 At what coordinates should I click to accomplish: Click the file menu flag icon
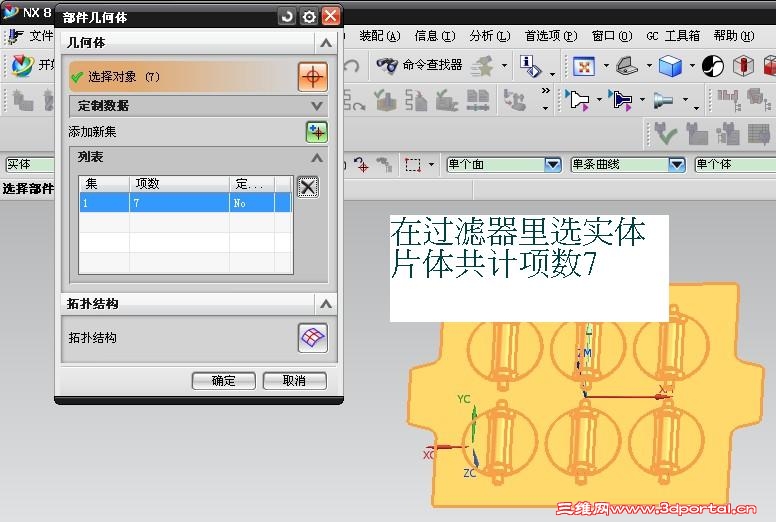16,37
